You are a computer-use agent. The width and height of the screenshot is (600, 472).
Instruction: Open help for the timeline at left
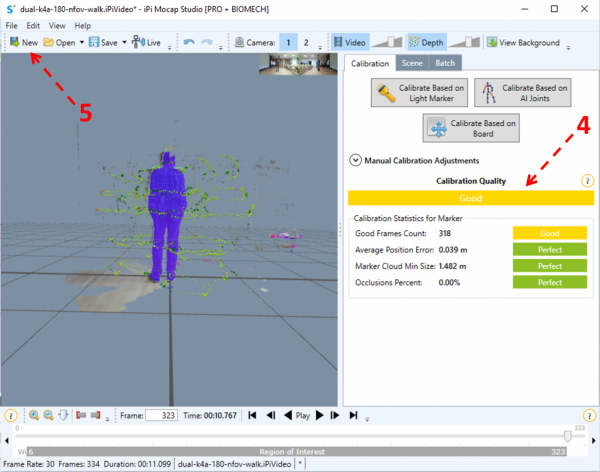(x=11, y=415)
